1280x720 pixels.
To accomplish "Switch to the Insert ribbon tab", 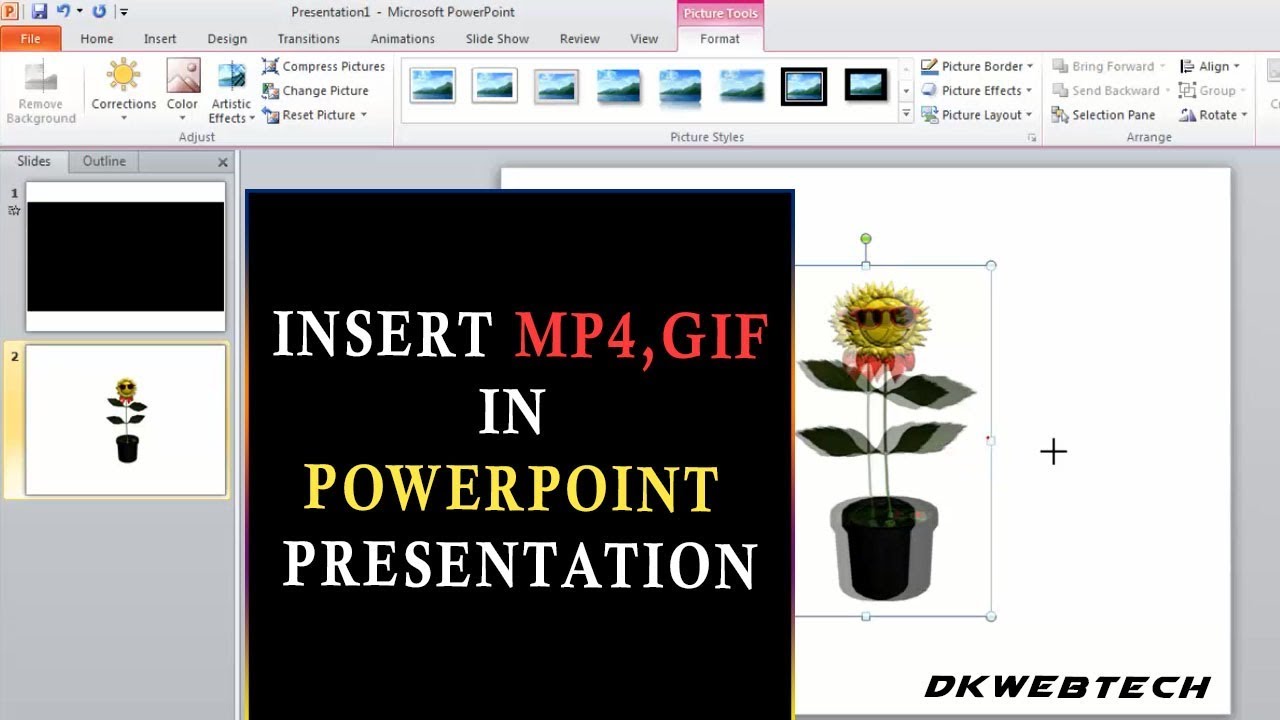I will coord(160,39).
